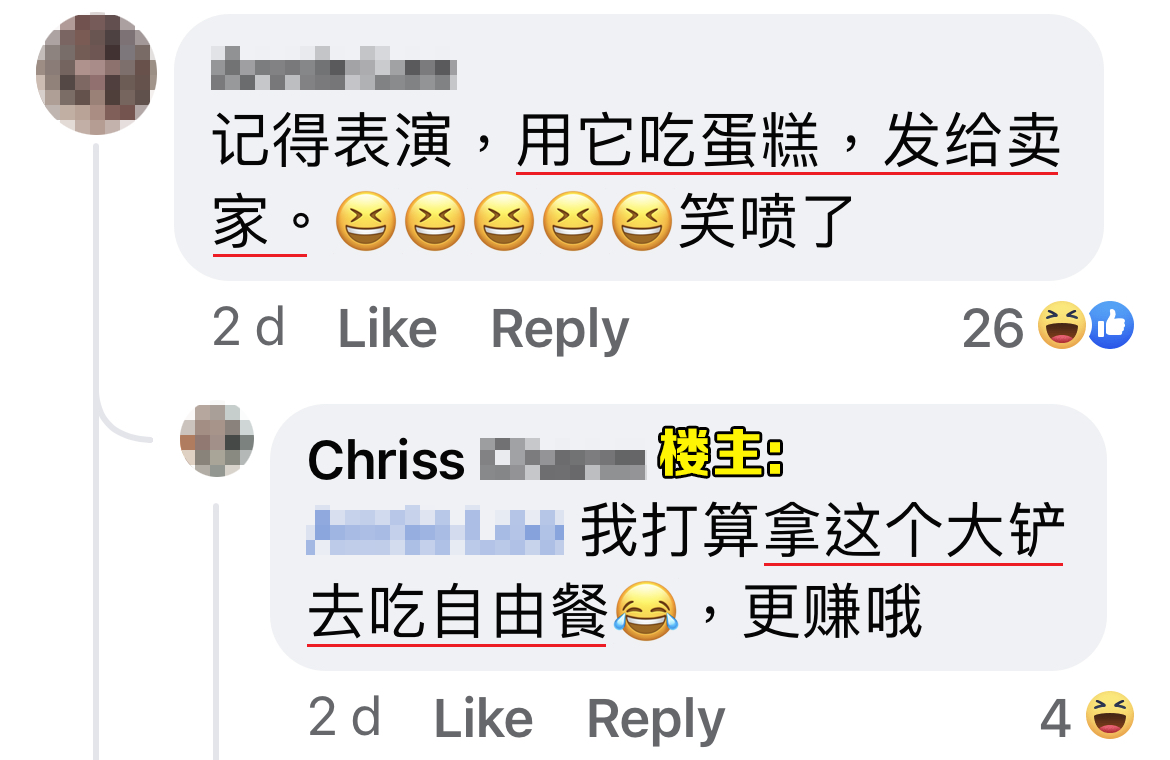Open the blue blurred mentioned user link

point(435,530)
